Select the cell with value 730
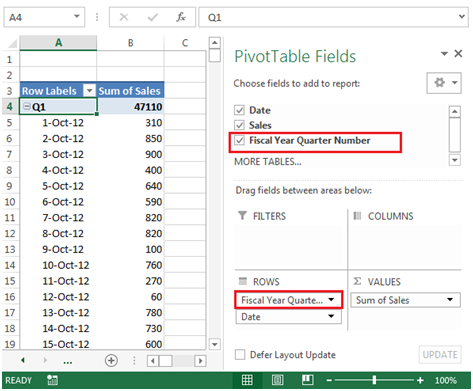Screen dimensions: 473x391 pyautogui.click(x=130, y=328)
